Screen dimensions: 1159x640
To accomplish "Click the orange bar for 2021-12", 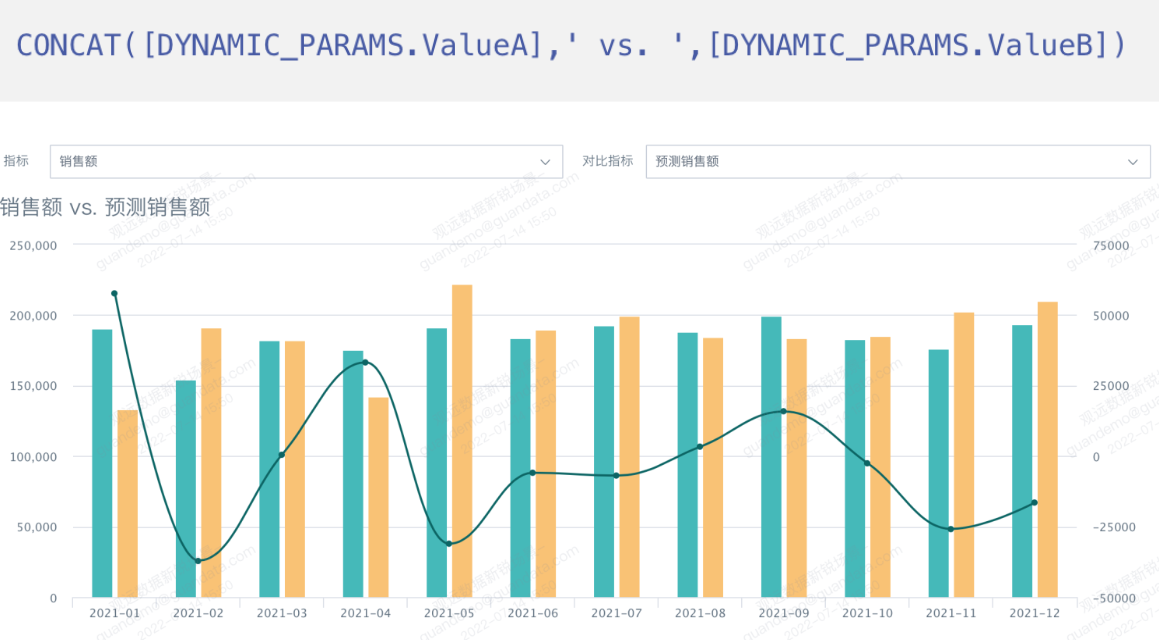I will pyautogui.click(x=1047, y=450).
